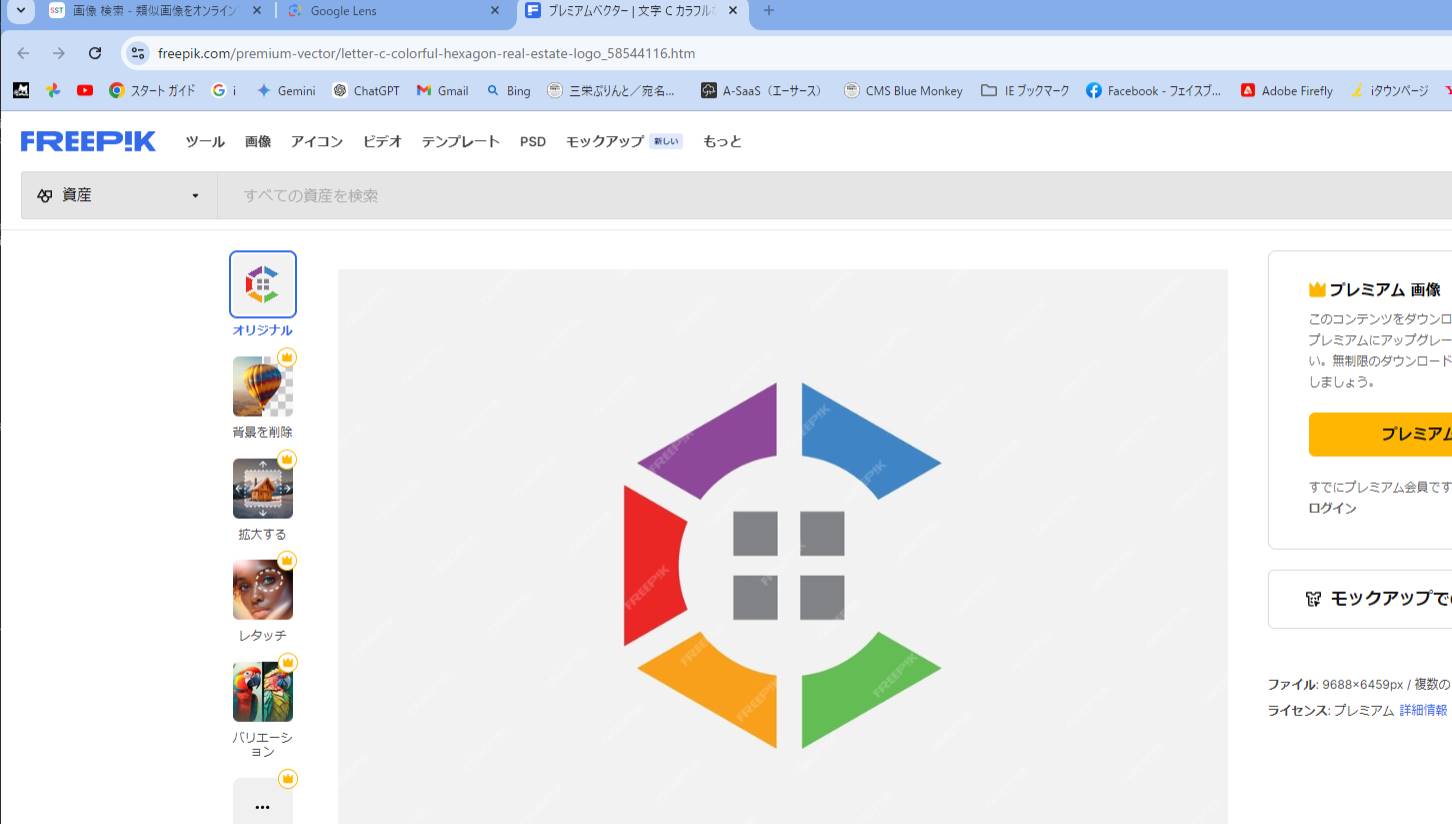1452x824 pixels.
Task: Open the Gemini bookmark
Action: [x=286, y=90]
